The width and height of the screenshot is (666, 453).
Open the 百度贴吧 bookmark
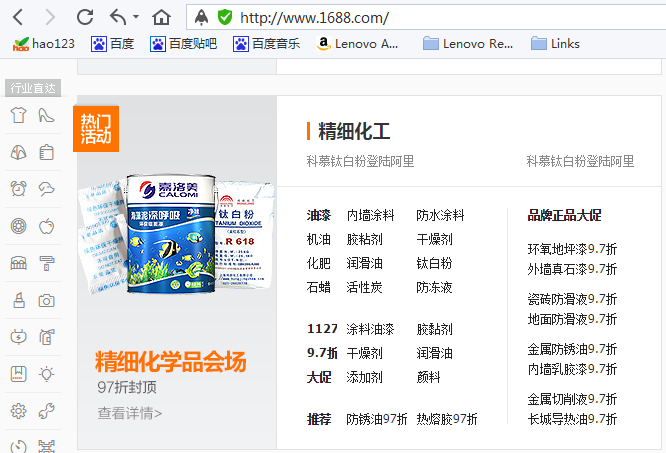183,44
